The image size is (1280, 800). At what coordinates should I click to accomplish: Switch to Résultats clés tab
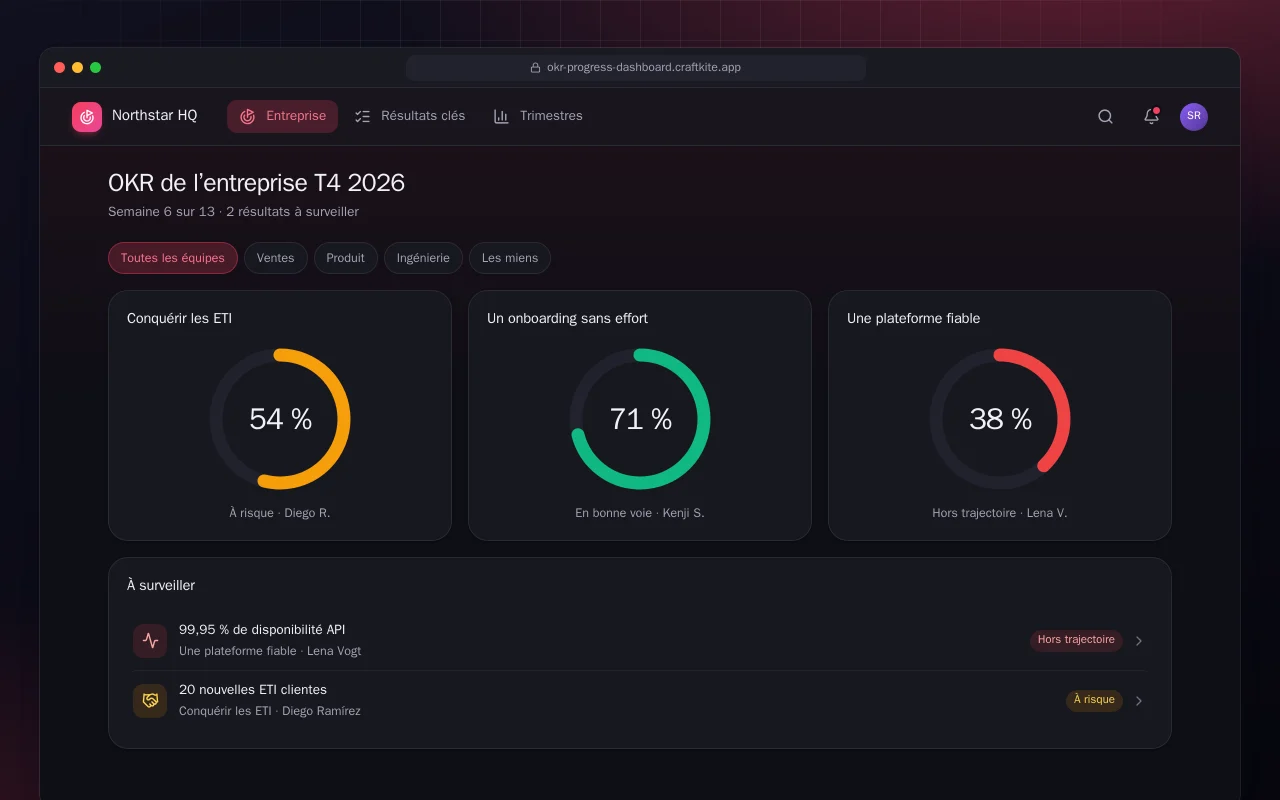coord(410,116)
